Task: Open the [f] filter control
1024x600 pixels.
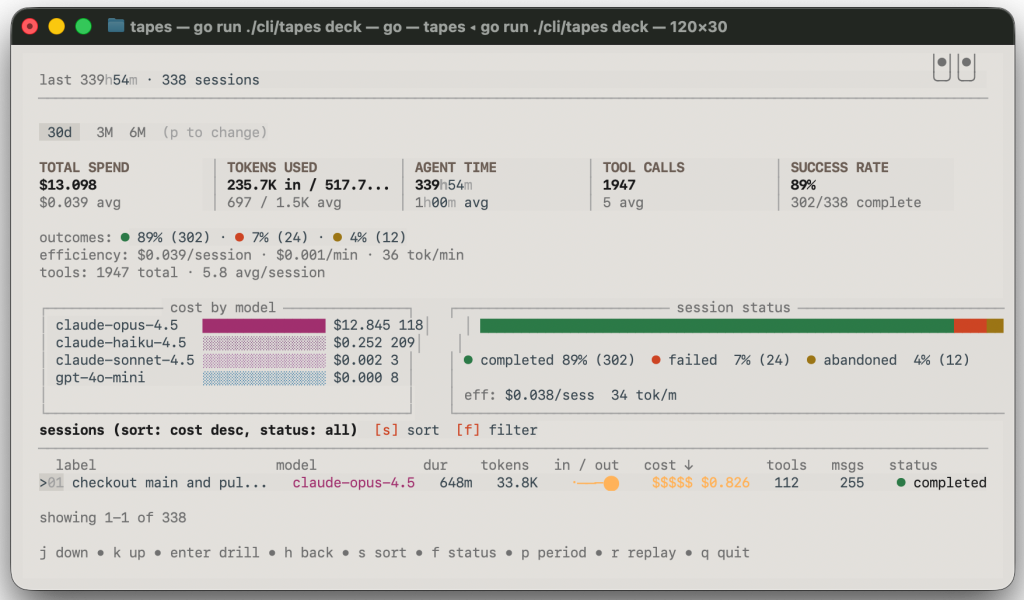Action: pos(496,430)
